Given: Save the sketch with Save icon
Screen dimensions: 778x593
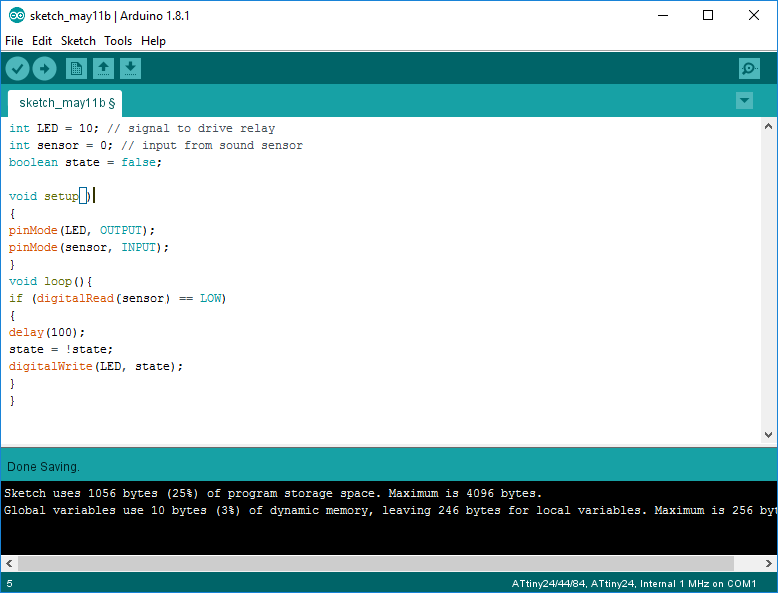Looking at the screenshot, I should (130, 68).
